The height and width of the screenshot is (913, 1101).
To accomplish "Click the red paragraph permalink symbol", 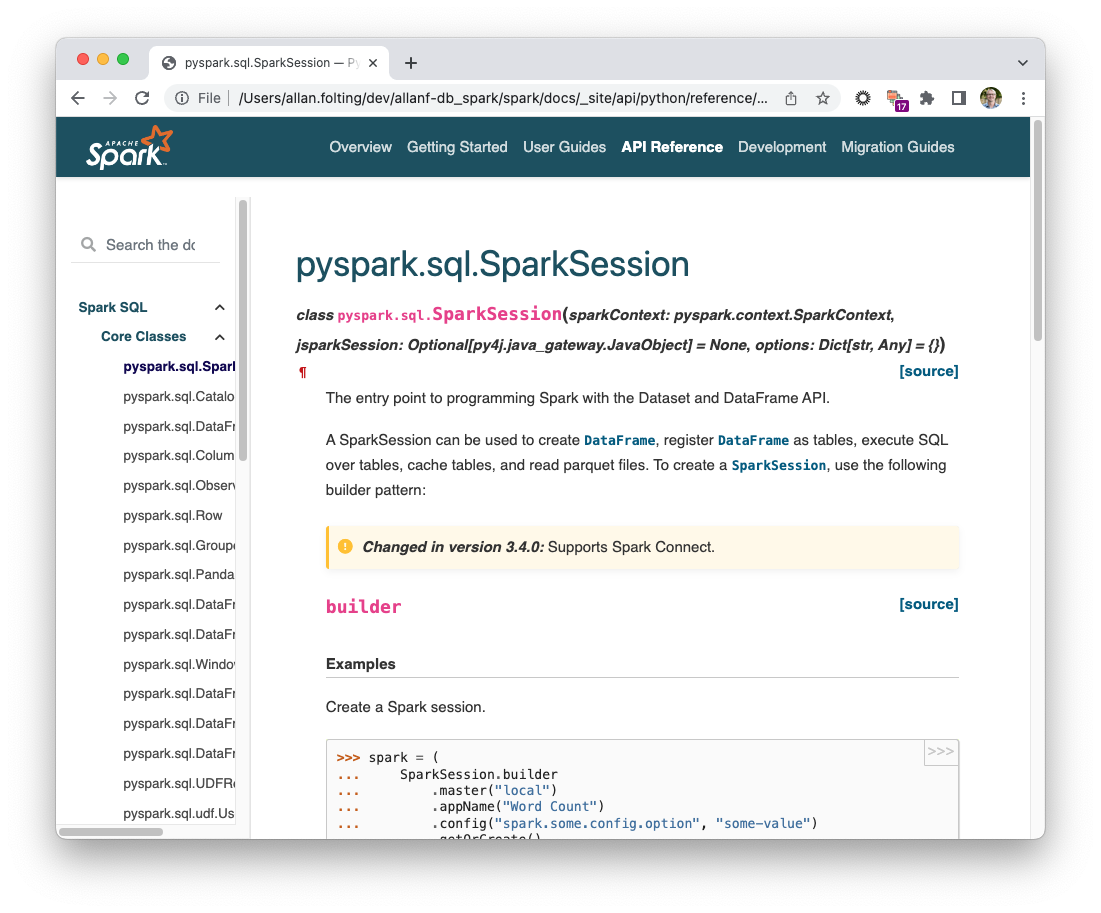I will [303, 372].
